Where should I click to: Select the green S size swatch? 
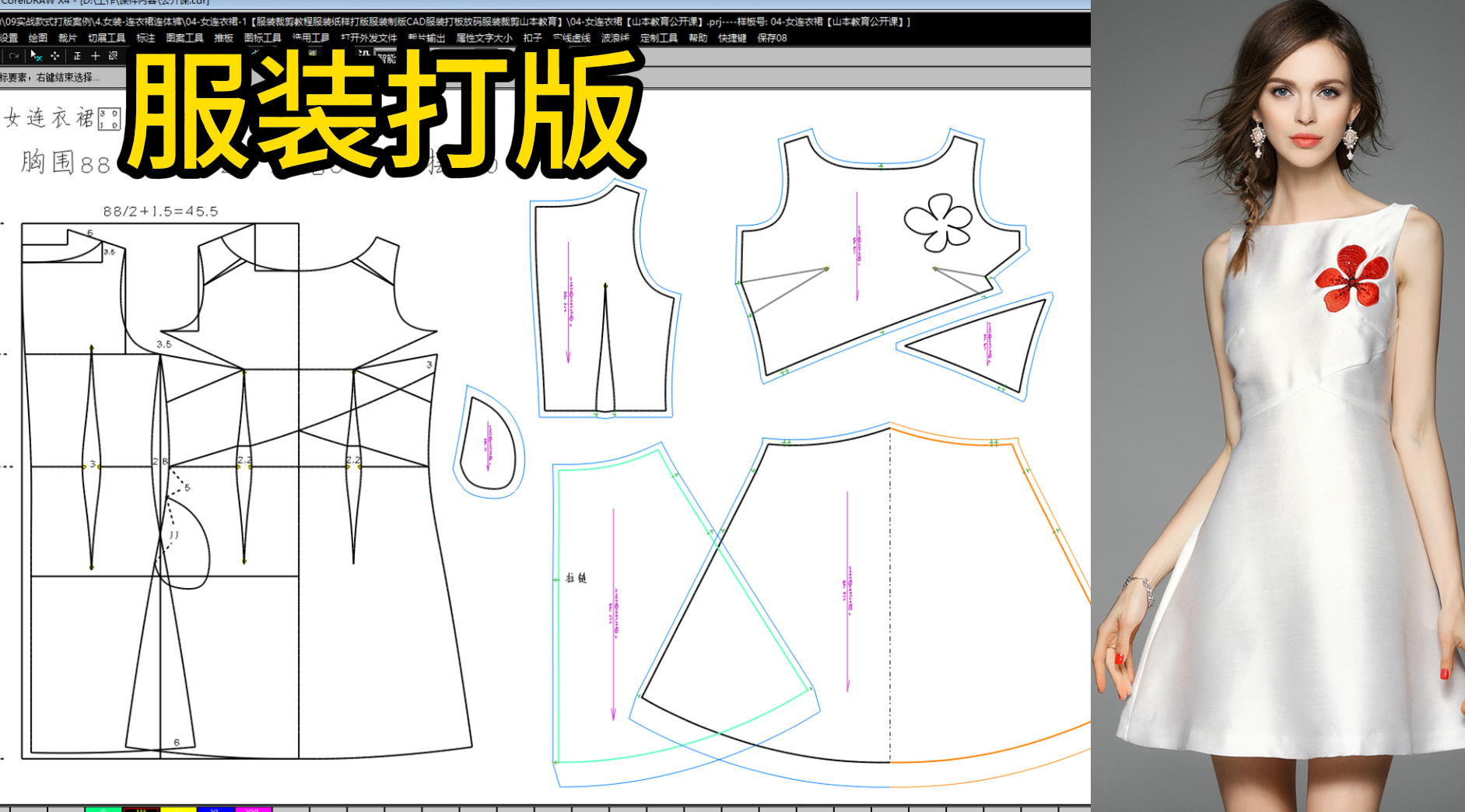(x=103, y=809)
